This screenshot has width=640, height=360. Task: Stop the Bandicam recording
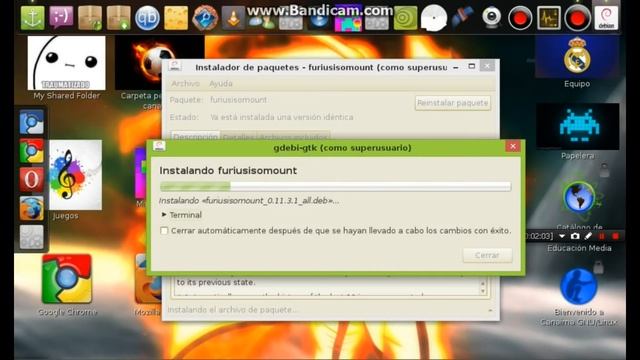tap(616, 236)
